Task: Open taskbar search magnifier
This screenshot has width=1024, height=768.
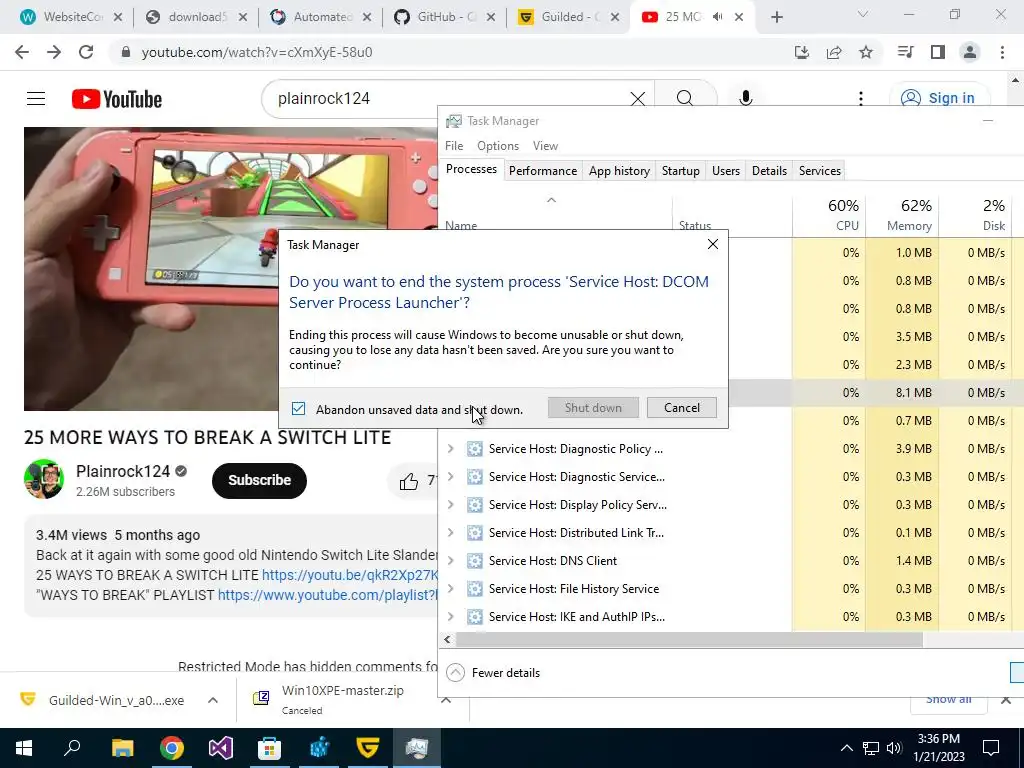Action: click(x=72, y=748)
